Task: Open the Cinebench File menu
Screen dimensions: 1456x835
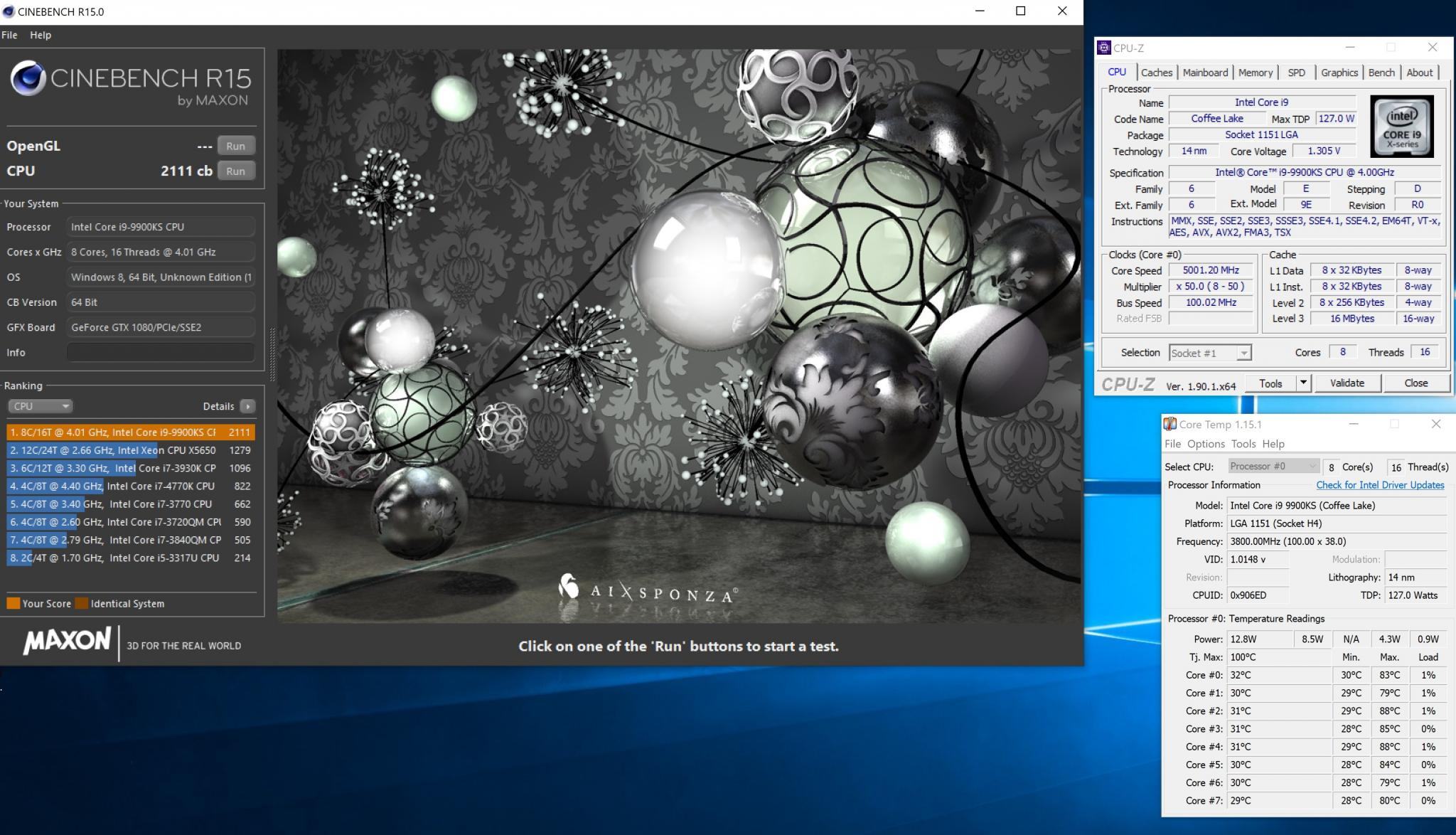Action: pyautogui.click(x=9, y=35)
